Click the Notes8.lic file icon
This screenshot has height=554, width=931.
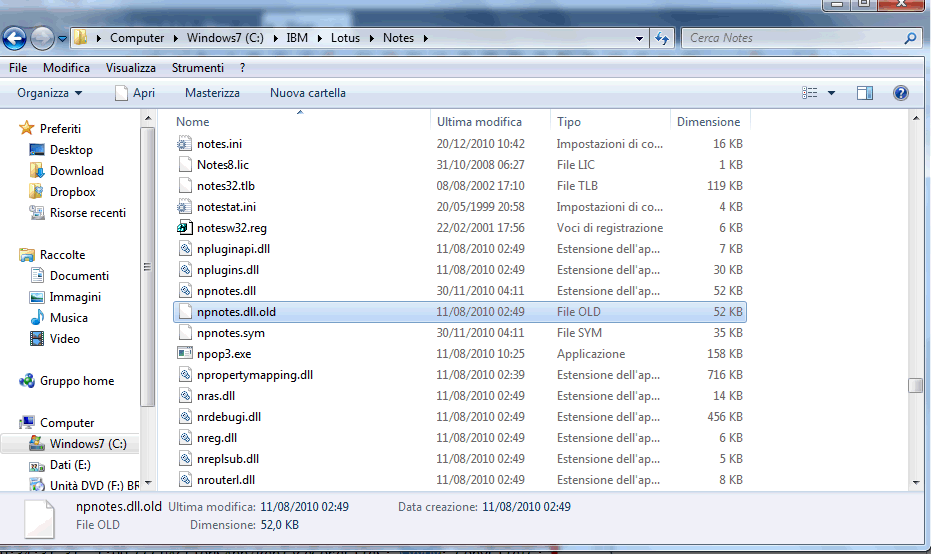coord(185,164)
